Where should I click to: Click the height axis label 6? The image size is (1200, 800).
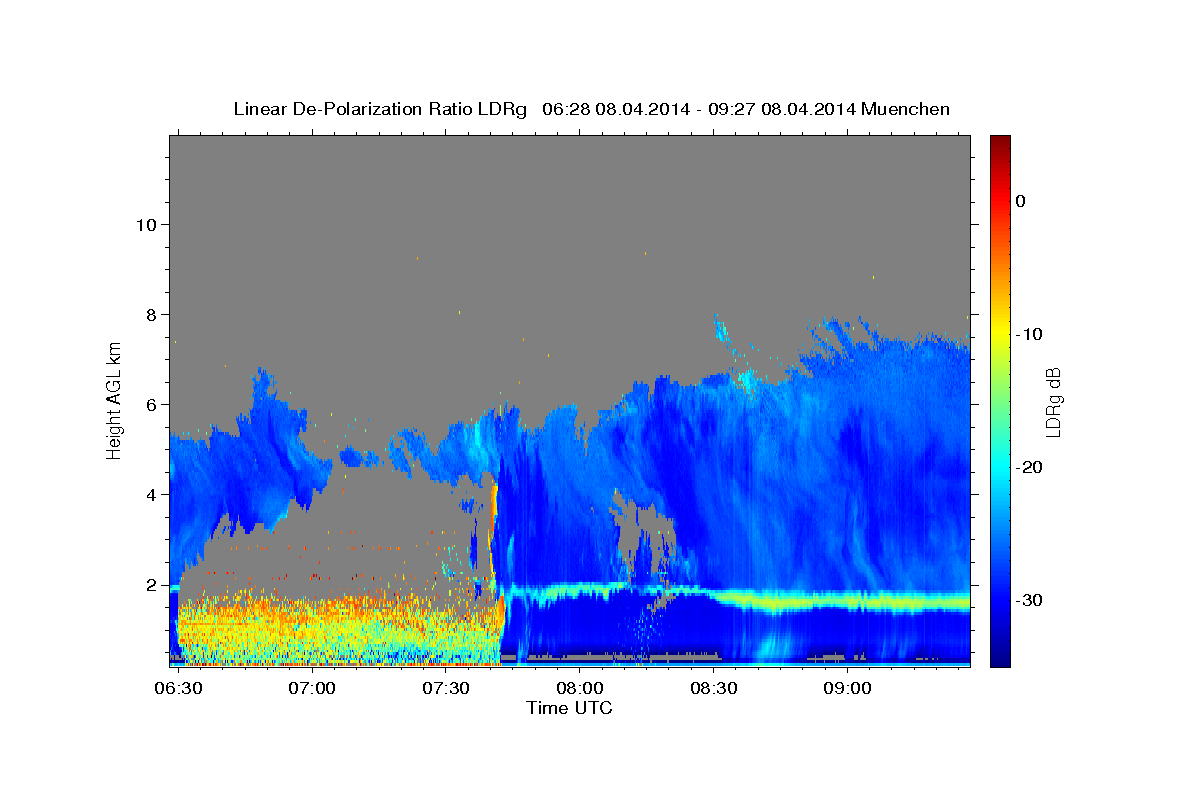[150, 405]
